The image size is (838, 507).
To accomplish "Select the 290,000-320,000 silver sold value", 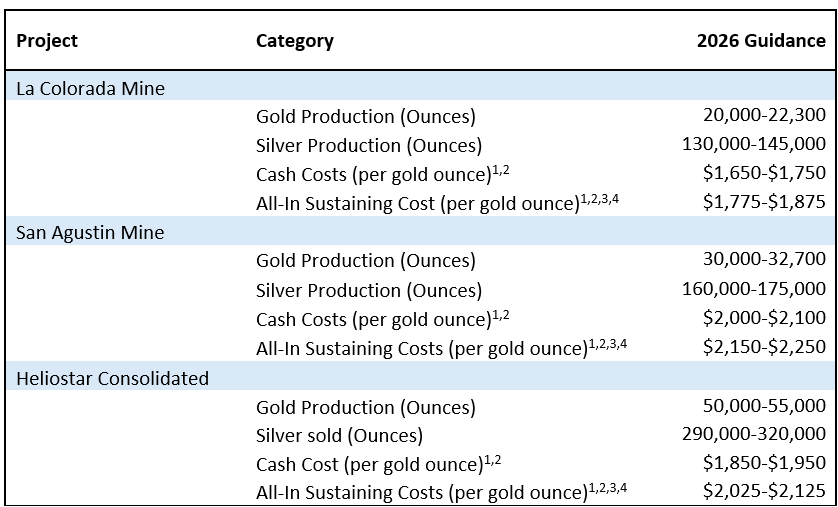I will click(754, 435).
